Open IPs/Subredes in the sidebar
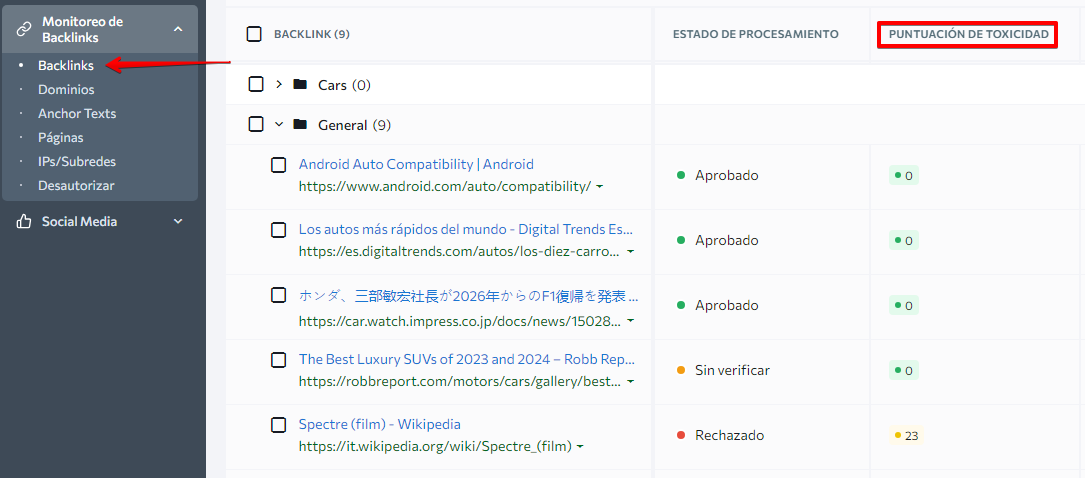The image size is (1085, 478). coord(77,162)
